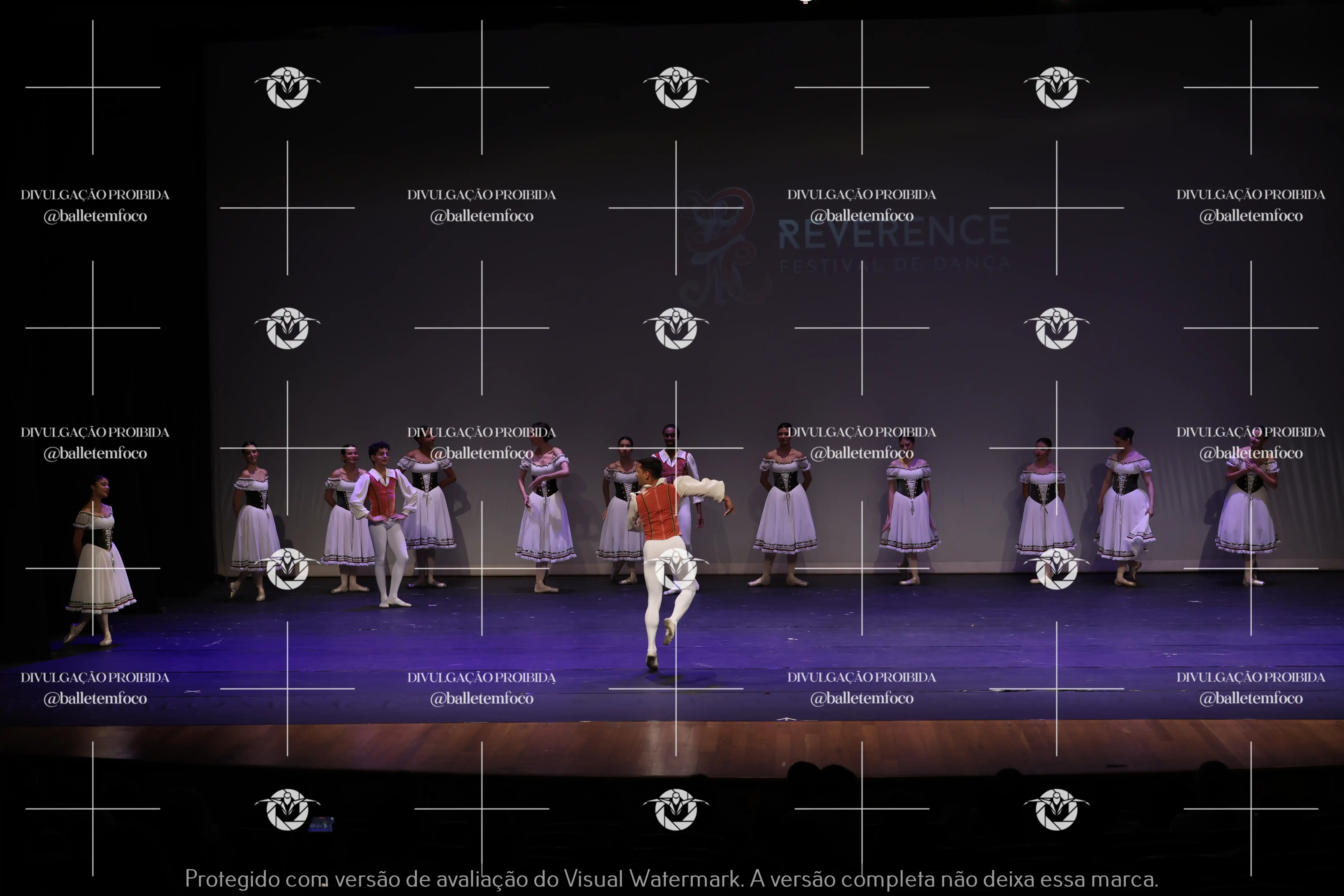Click the camera-logo watermark above the Reverence swirl emblem
1344x896 pixels.
pyautogui.click(x=676, y=87)
